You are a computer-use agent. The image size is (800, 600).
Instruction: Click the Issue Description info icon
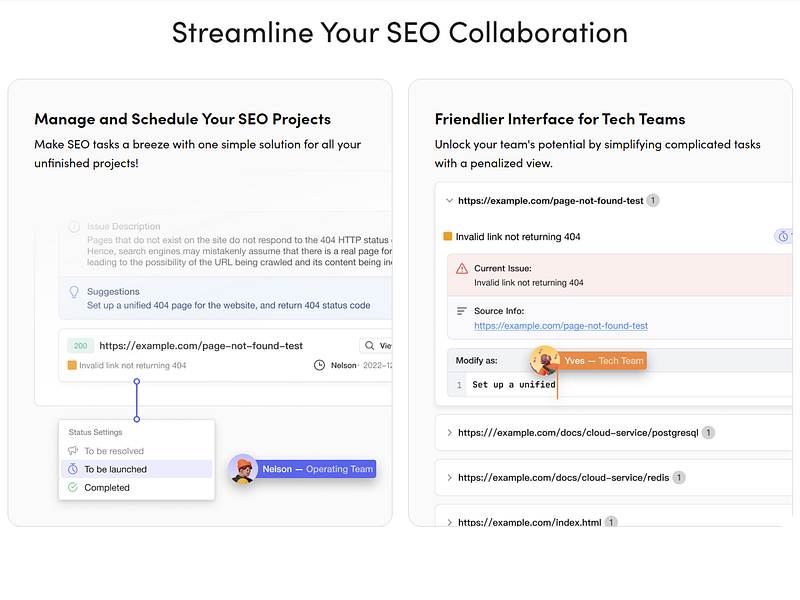(74, 227)
